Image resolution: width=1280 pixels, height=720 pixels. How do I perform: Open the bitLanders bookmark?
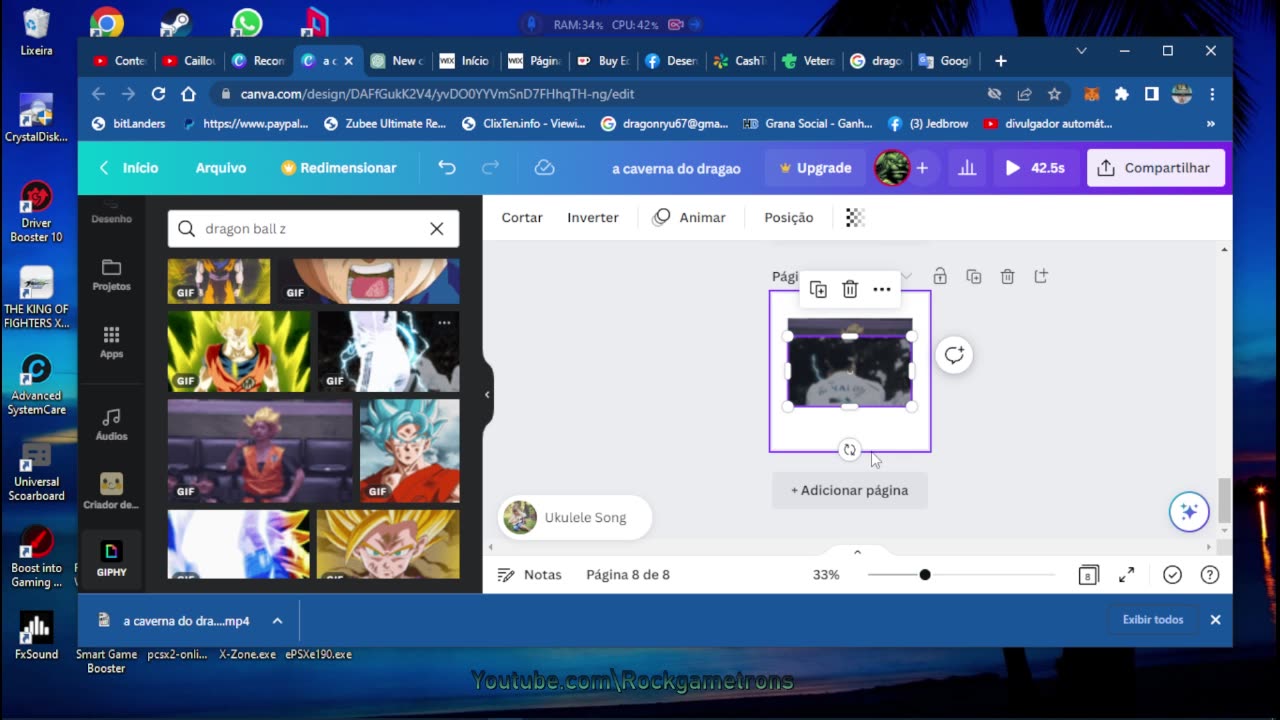(126, 124)
